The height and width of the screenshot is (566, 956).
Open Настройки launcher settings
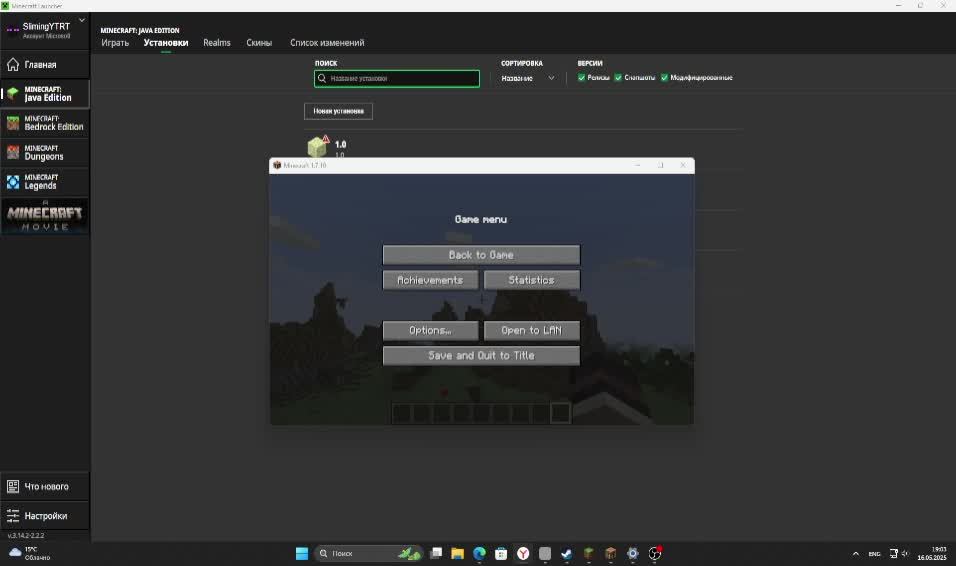pos(45,515)
